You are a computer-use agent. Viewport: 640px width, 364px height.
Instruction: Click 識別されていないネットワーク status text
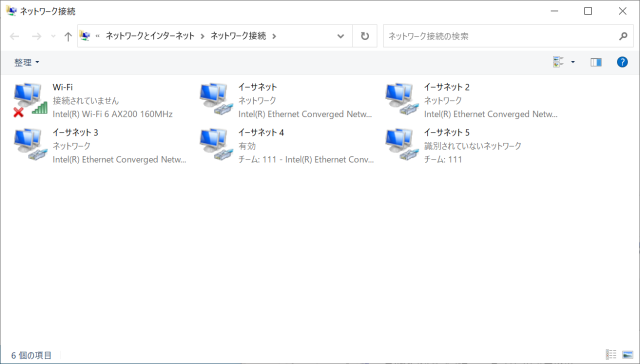tap(473, 146)
